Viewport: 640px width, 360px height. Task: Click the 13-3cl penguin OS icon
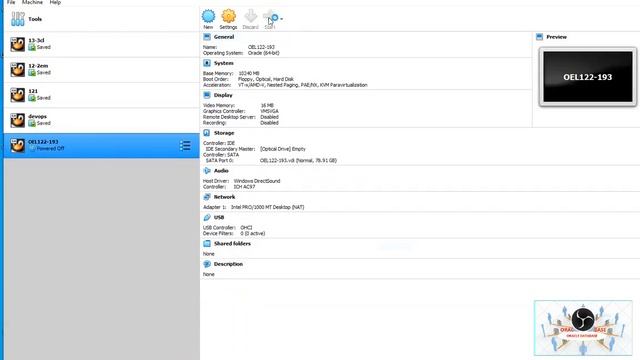[18, 44]
